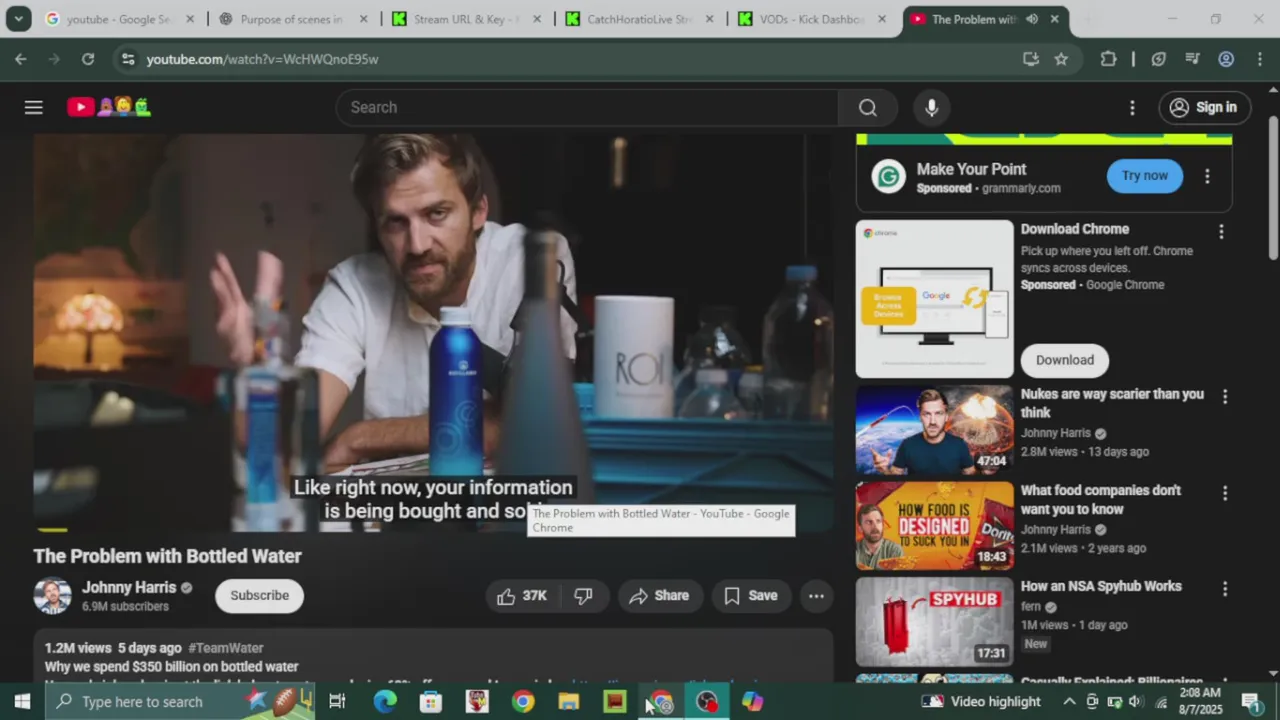The image size is (1280, 720).
Task: Dislike the video
Action: 584,595
